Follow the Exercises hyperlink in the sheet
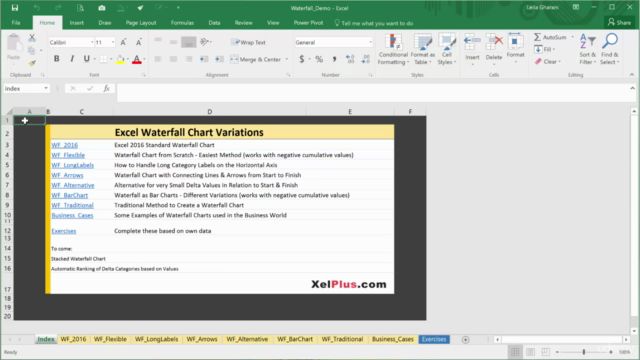640x360 pixels. [64, 231]
